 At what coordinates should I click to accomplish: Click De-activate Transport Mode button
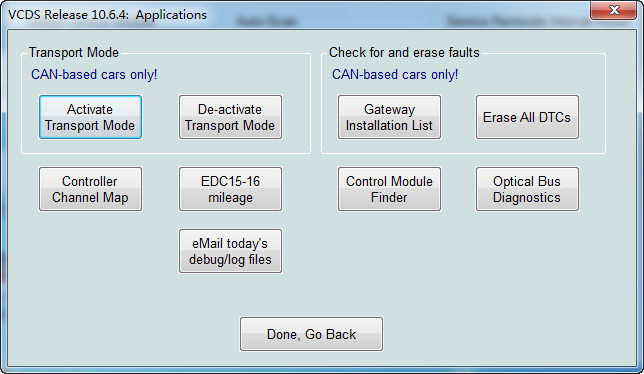pyautogui.click(x=230, y=117)
